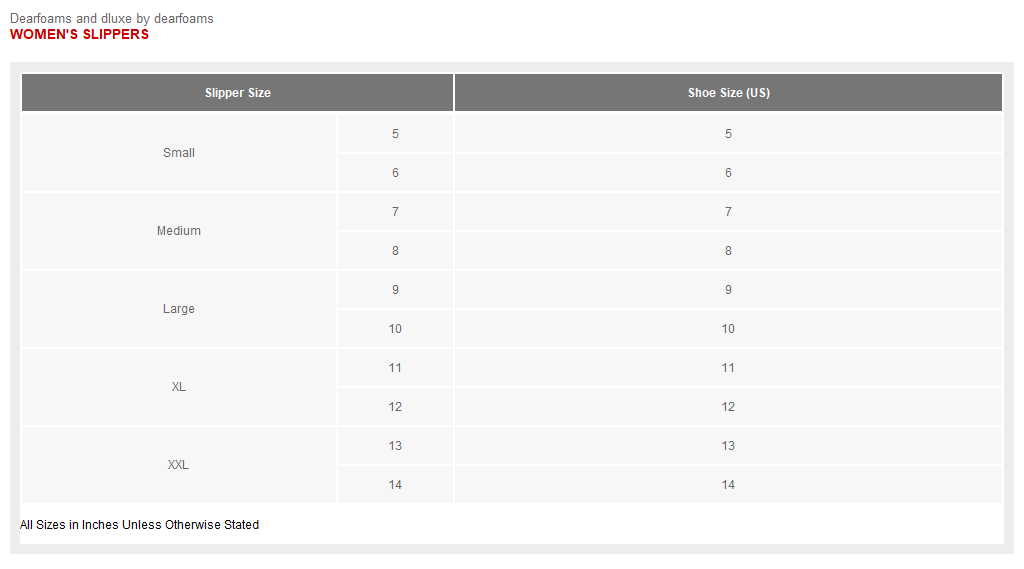Click the Large size row label

click(x=179, y=309)
